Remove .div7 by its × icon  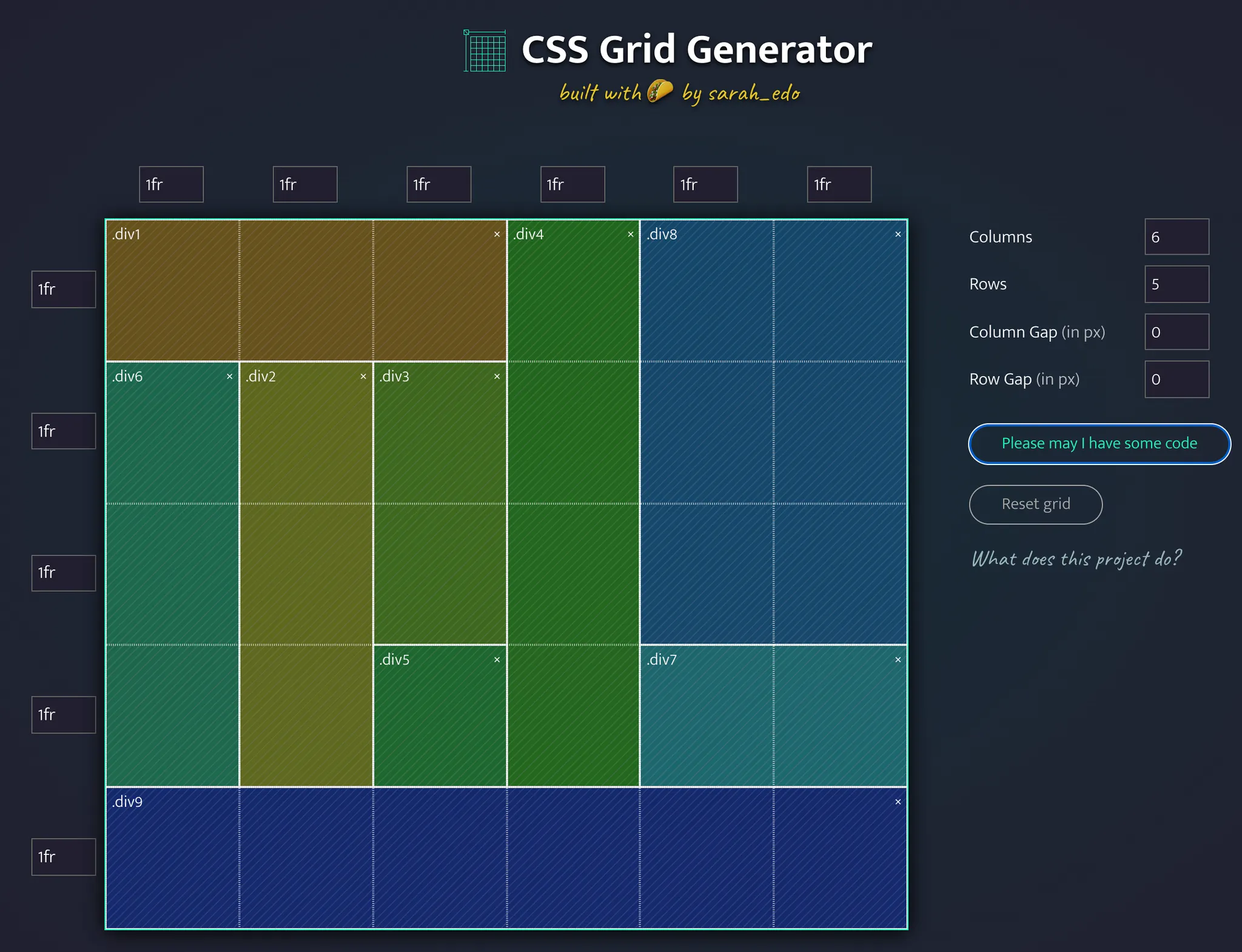click(898, 660)
